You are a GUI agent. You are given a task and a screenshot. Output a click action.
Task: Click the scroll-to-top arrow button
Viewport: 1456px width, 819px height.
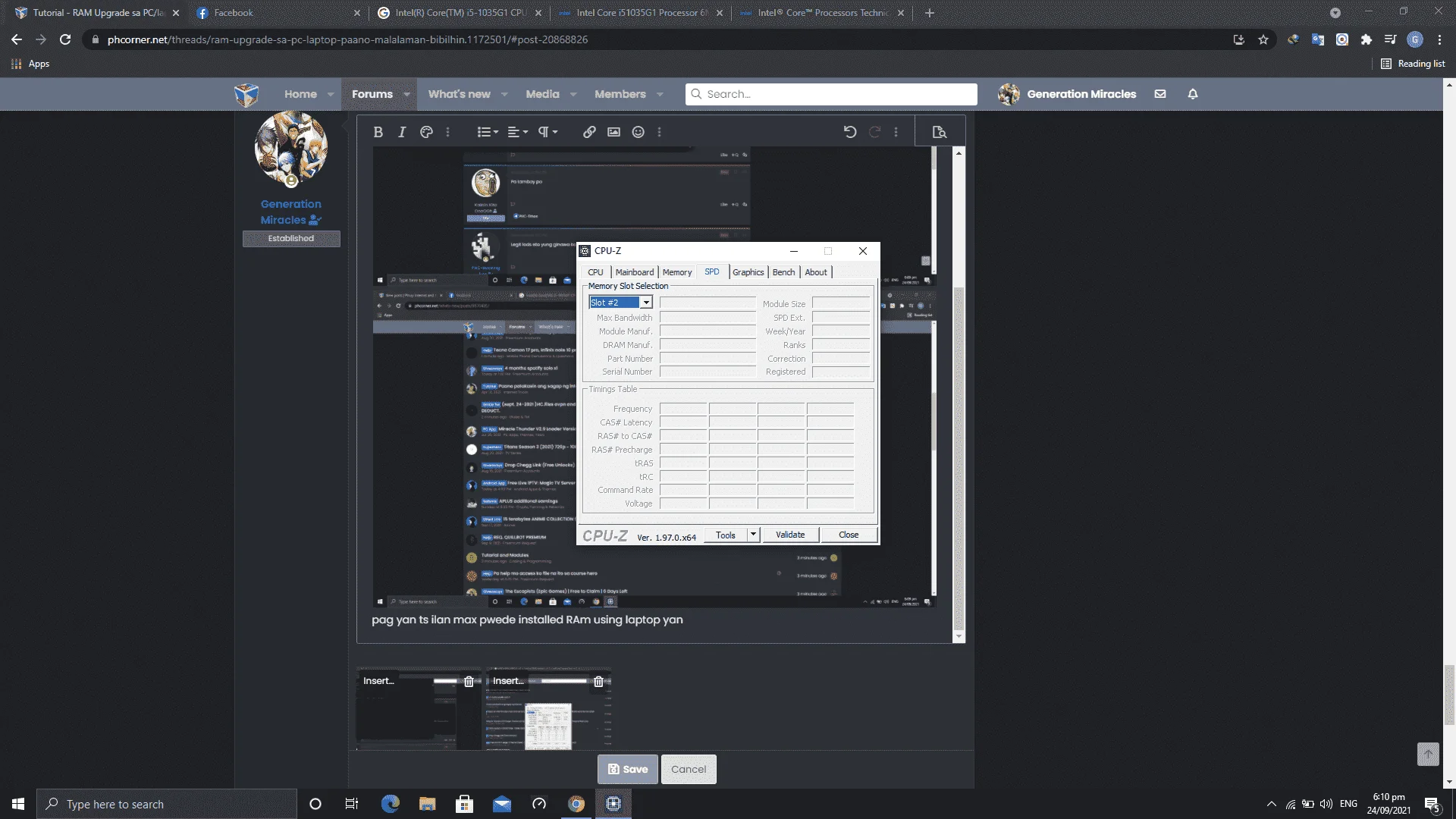coord(1428,754)
